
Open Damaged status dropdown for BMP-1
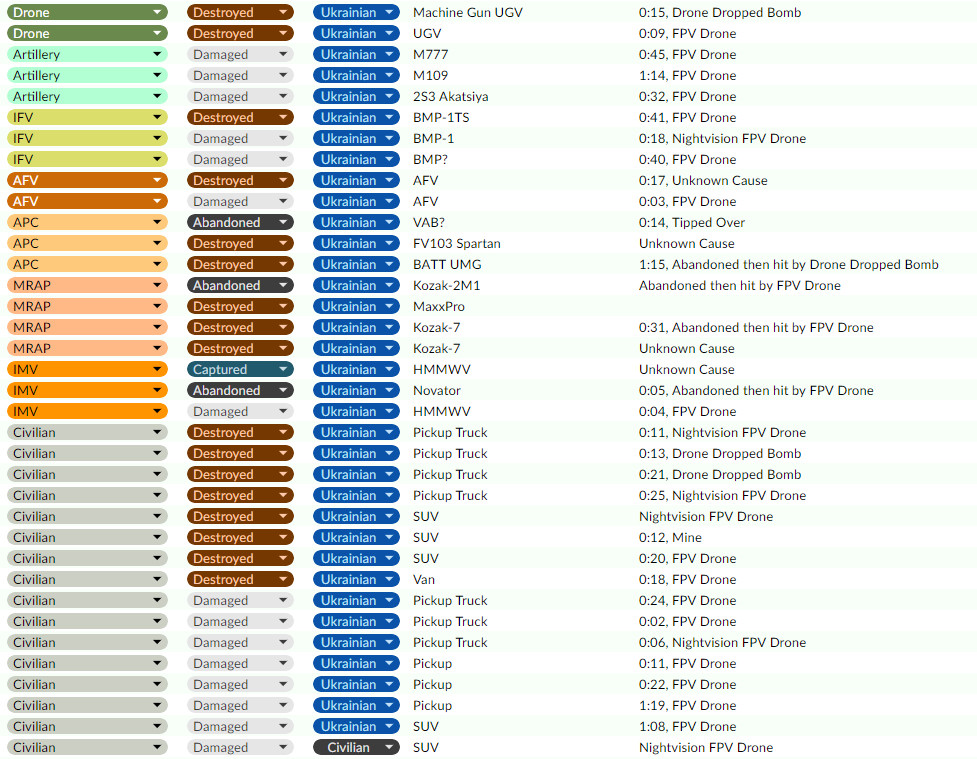coord(240,138)
